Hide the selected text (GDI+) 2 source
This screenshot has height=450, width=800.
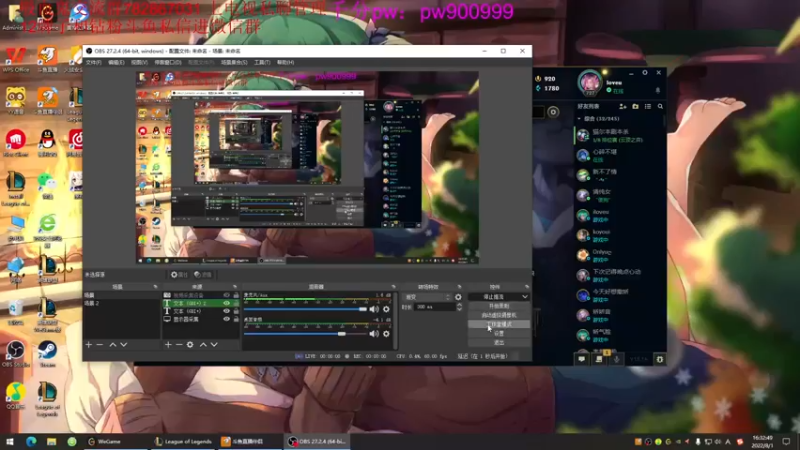tap(227, 303)
